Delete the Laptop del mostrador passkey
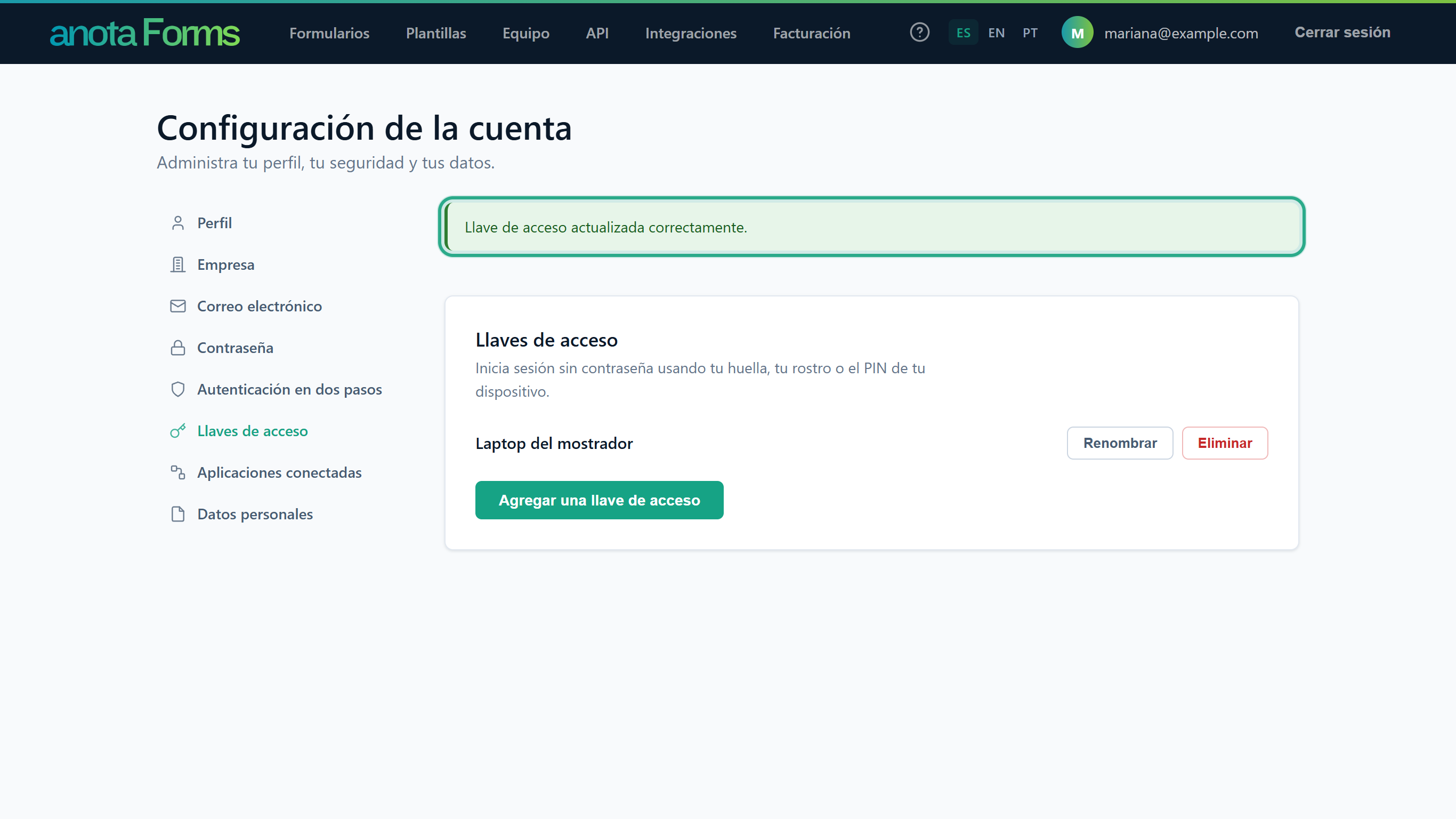This screenshot has width=1456, height=819. pyautogui.click(x=1225, y=443)
